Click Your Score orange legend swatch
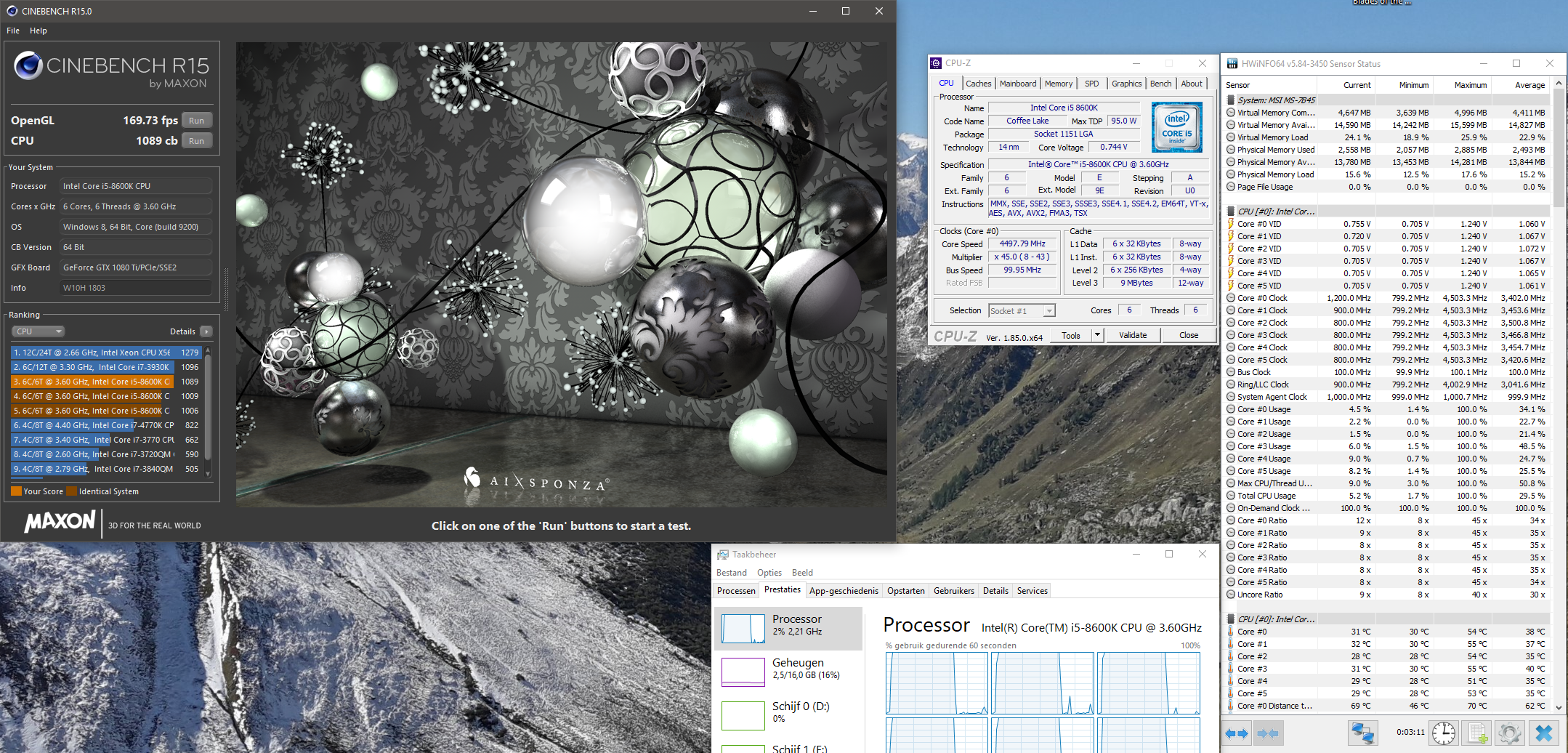Image resolution: width=1568 pixels, height=753 pixels. (x=17, y=491)
